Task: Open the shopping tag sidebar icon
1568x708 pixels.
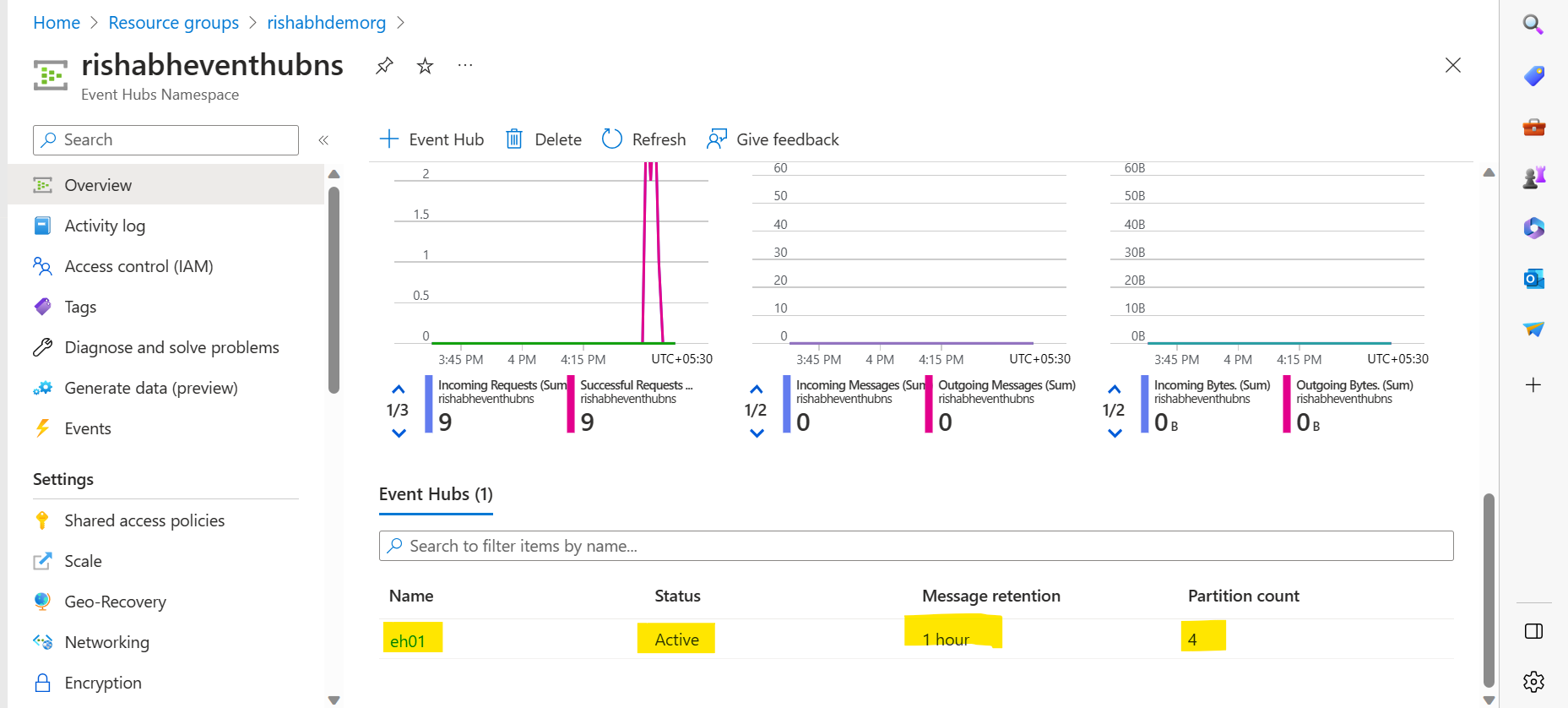Action: 1533,76
